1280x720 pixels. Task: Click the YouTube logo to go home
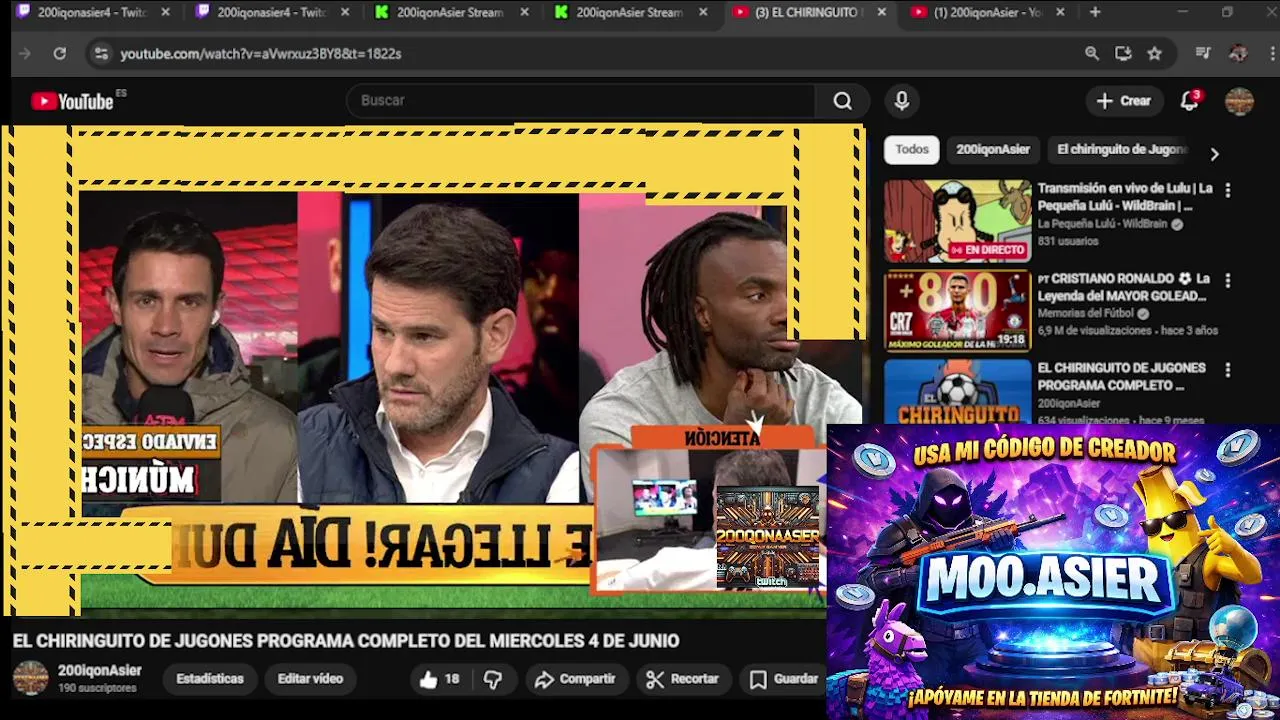[72, 101]
